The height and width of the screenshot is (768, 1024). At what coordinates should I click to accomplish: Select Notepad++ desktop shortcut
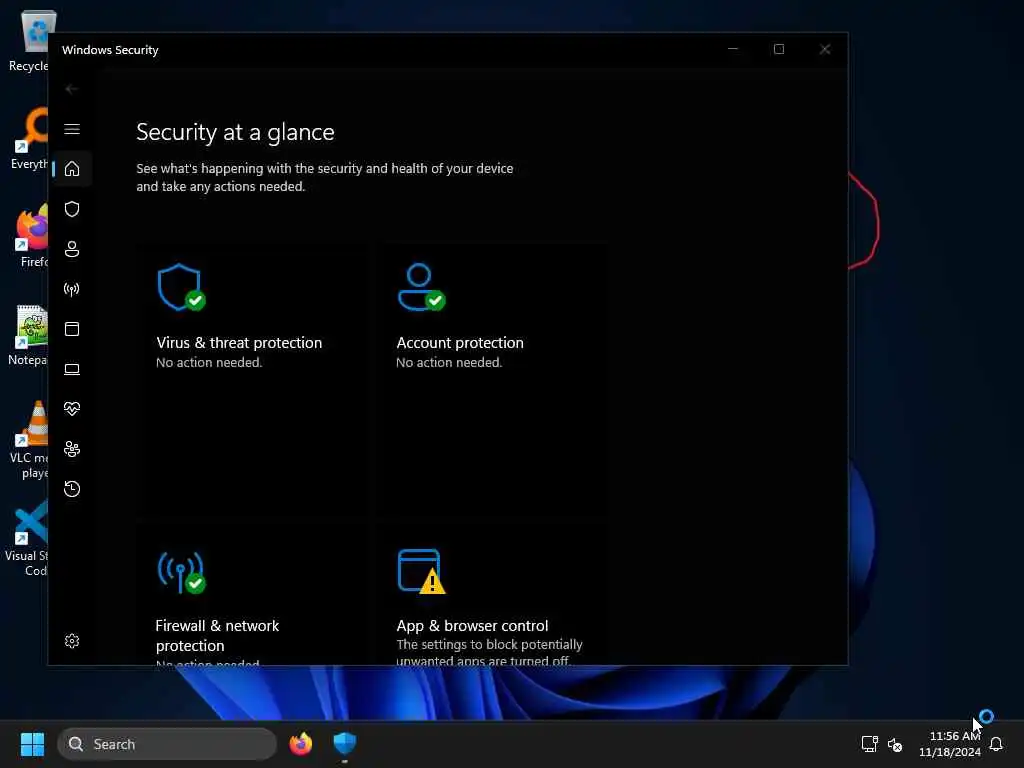coord(29,334)
